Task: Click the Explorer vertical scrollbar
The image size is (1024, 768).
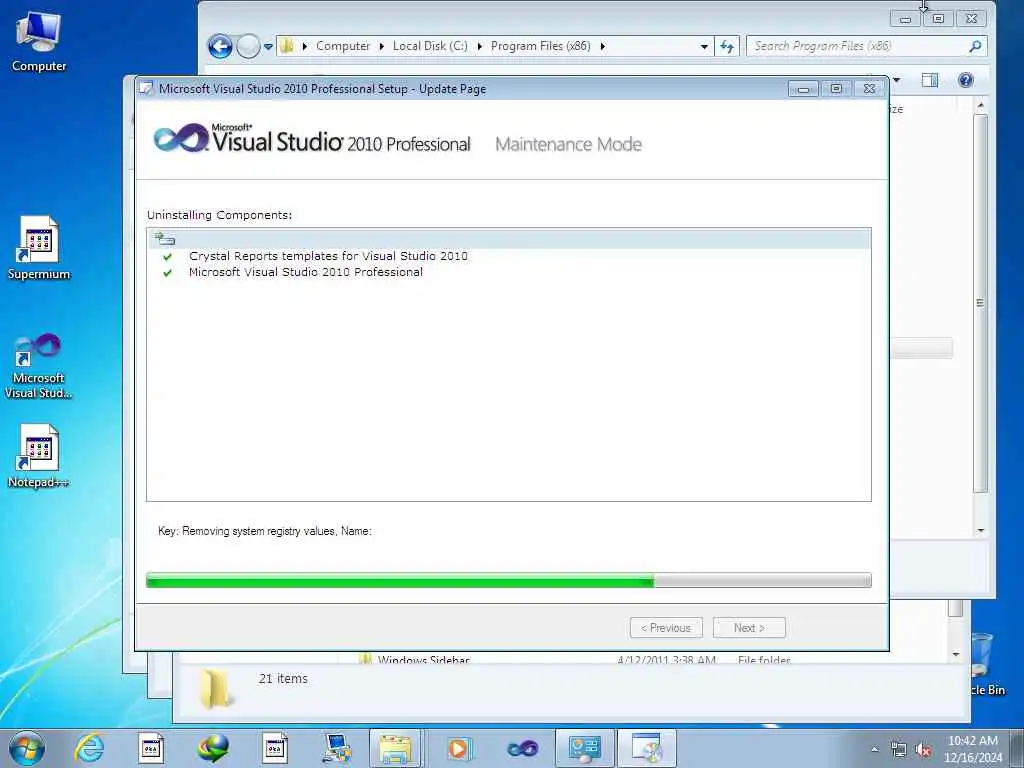Action: (x=980, y=303)
